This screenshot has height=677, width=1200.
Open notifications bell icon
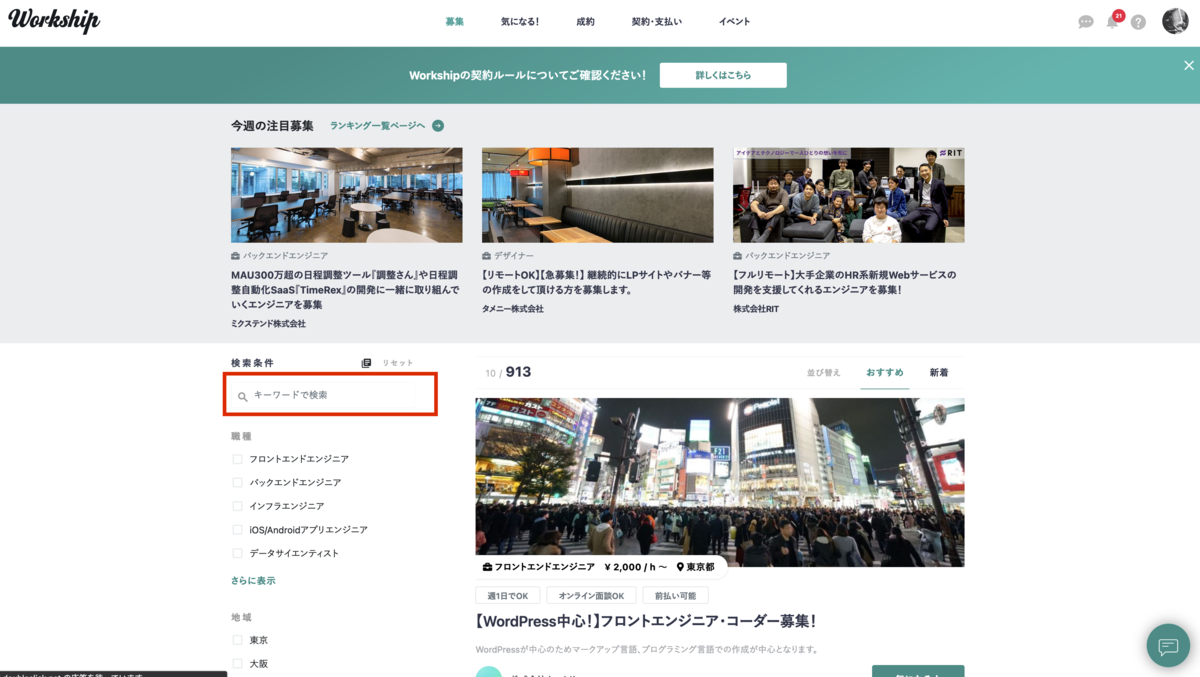tap(1112, 21)
